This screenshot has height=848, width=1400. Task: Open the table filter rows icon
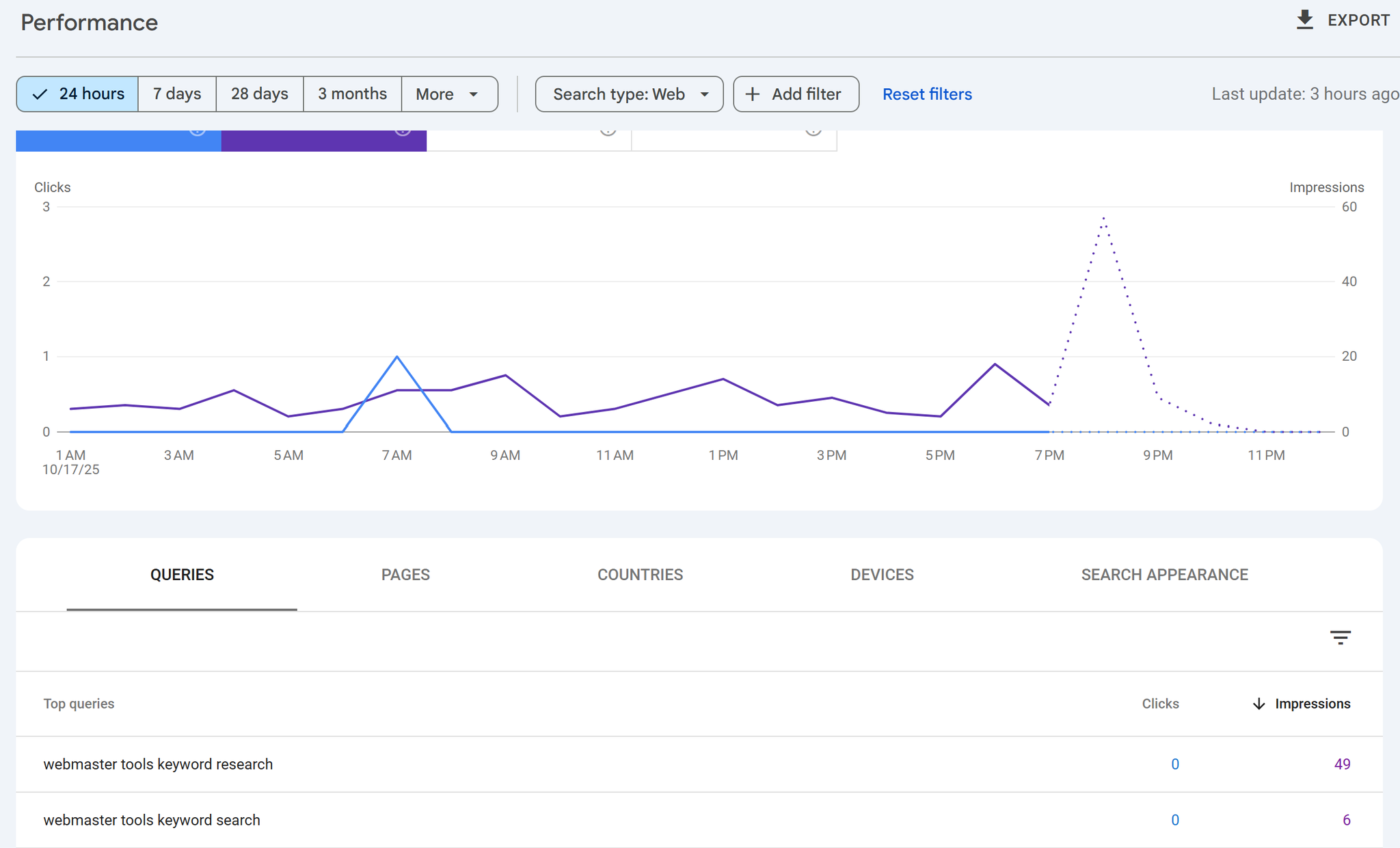pos(1340,638)
